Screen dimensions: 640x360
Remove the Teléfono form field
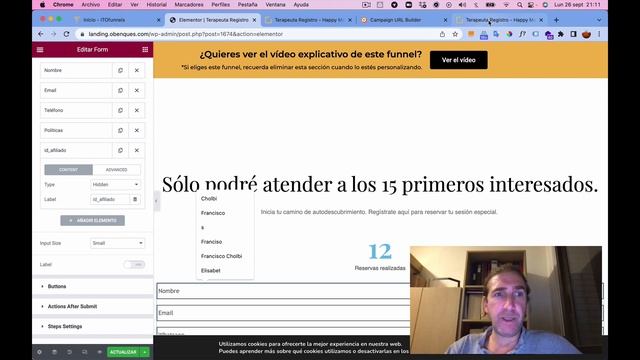tap(137, 110)
